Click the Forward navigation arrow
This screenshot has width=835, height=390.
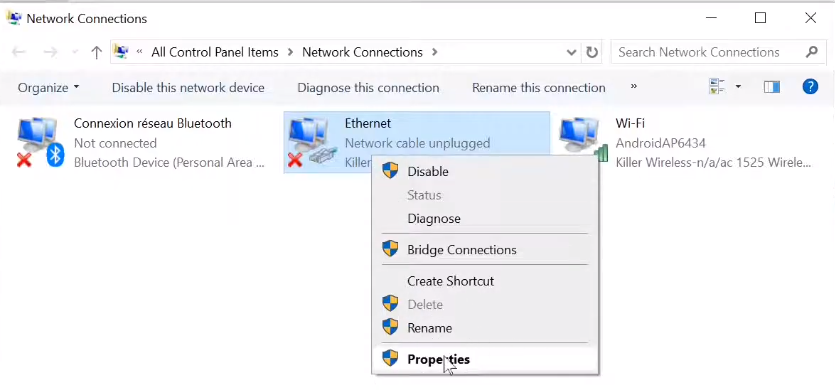[50, 52]
